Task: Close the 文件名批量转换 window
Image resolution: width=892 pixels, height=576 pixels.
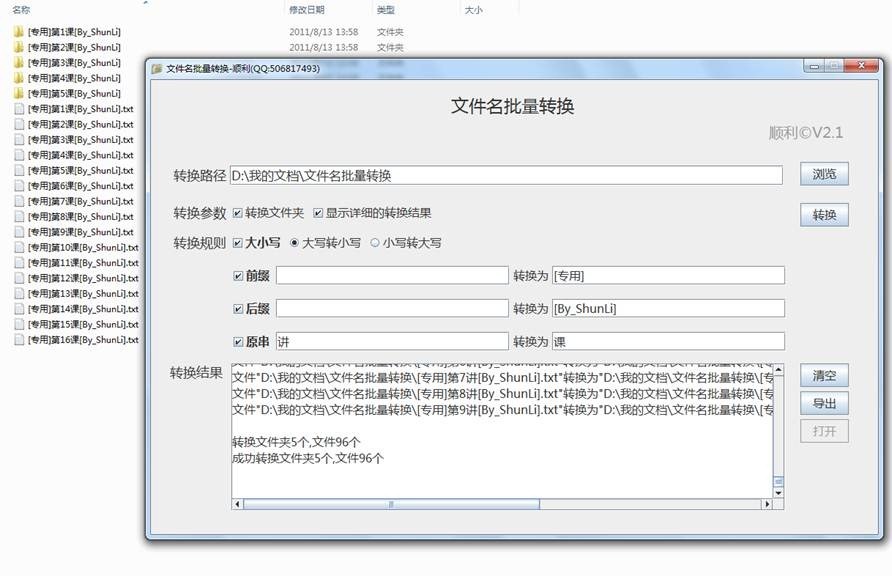Action: [861, 67]
